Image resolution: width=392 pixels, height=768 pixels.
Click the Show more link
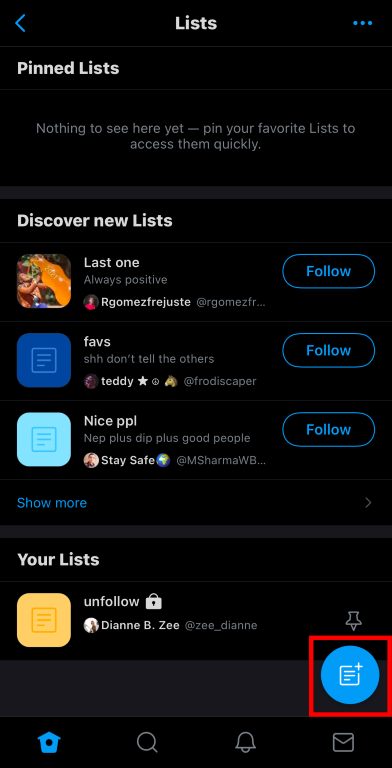52,503
